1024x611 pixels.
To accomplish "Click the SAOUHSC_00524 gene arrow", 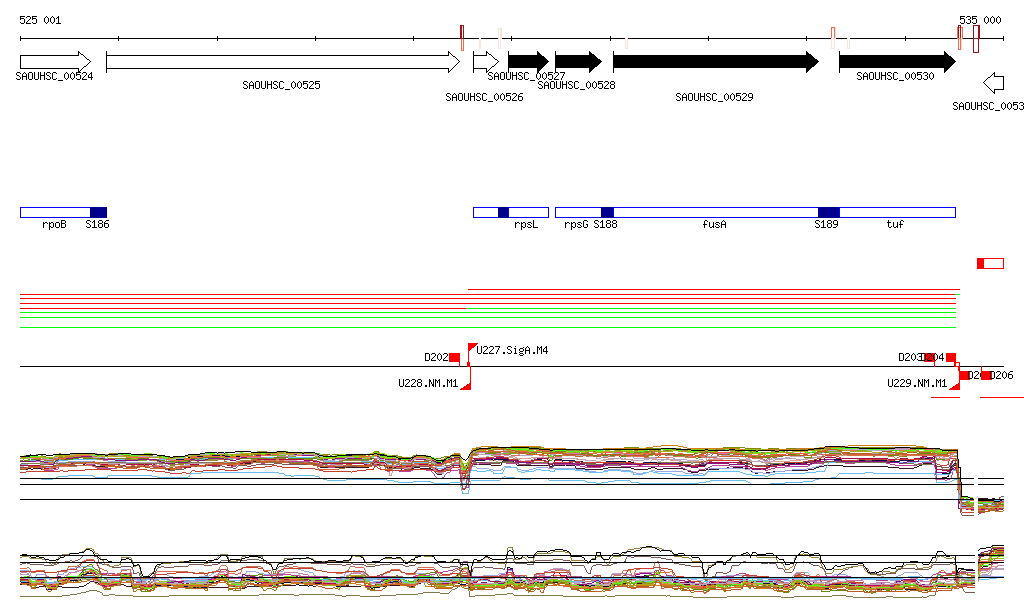I will [x=55, y=61].
